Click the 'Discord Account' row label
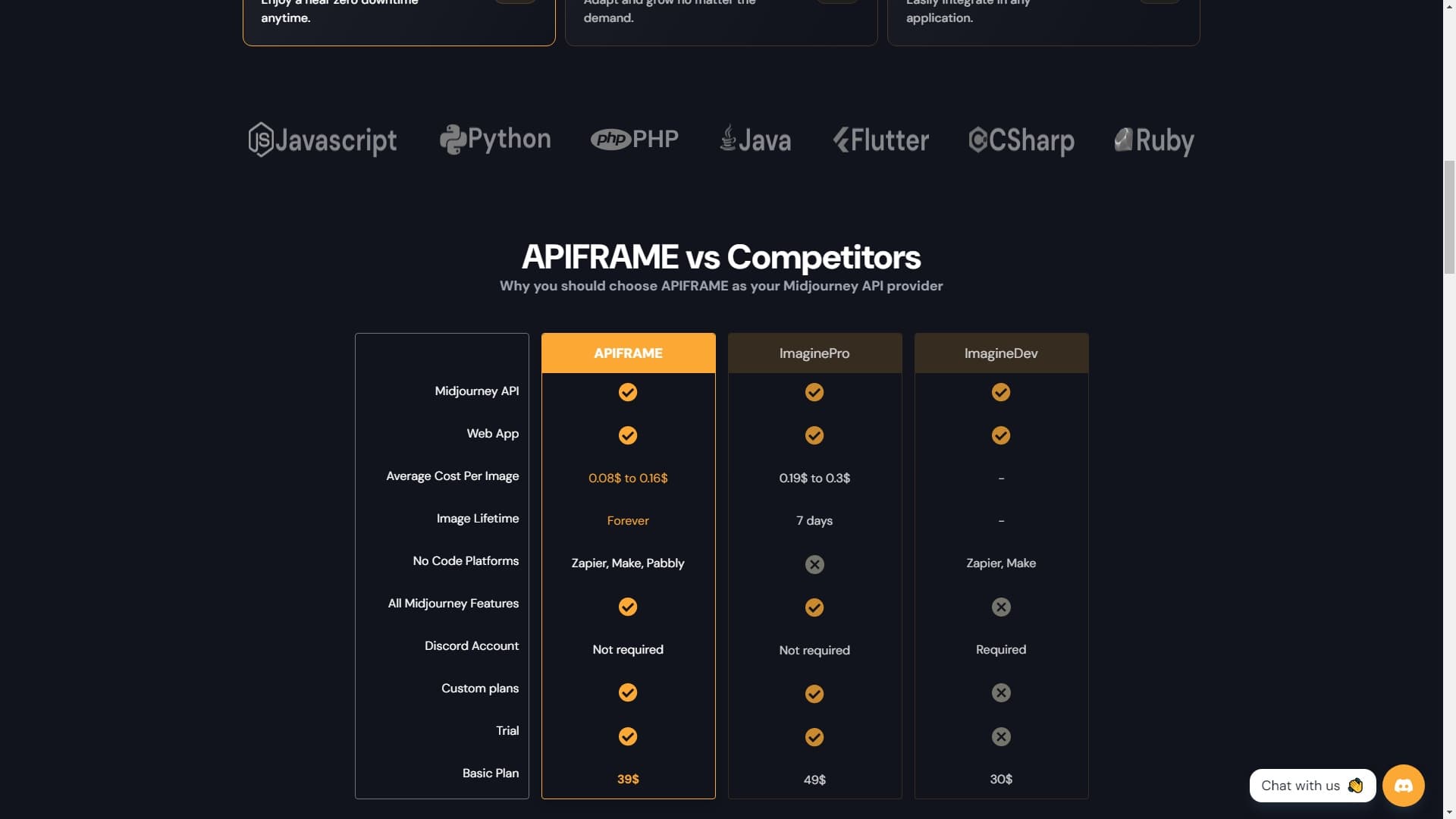Viewport: 1456px width, 819px height. pyautogui.click(x=472, y=645)
